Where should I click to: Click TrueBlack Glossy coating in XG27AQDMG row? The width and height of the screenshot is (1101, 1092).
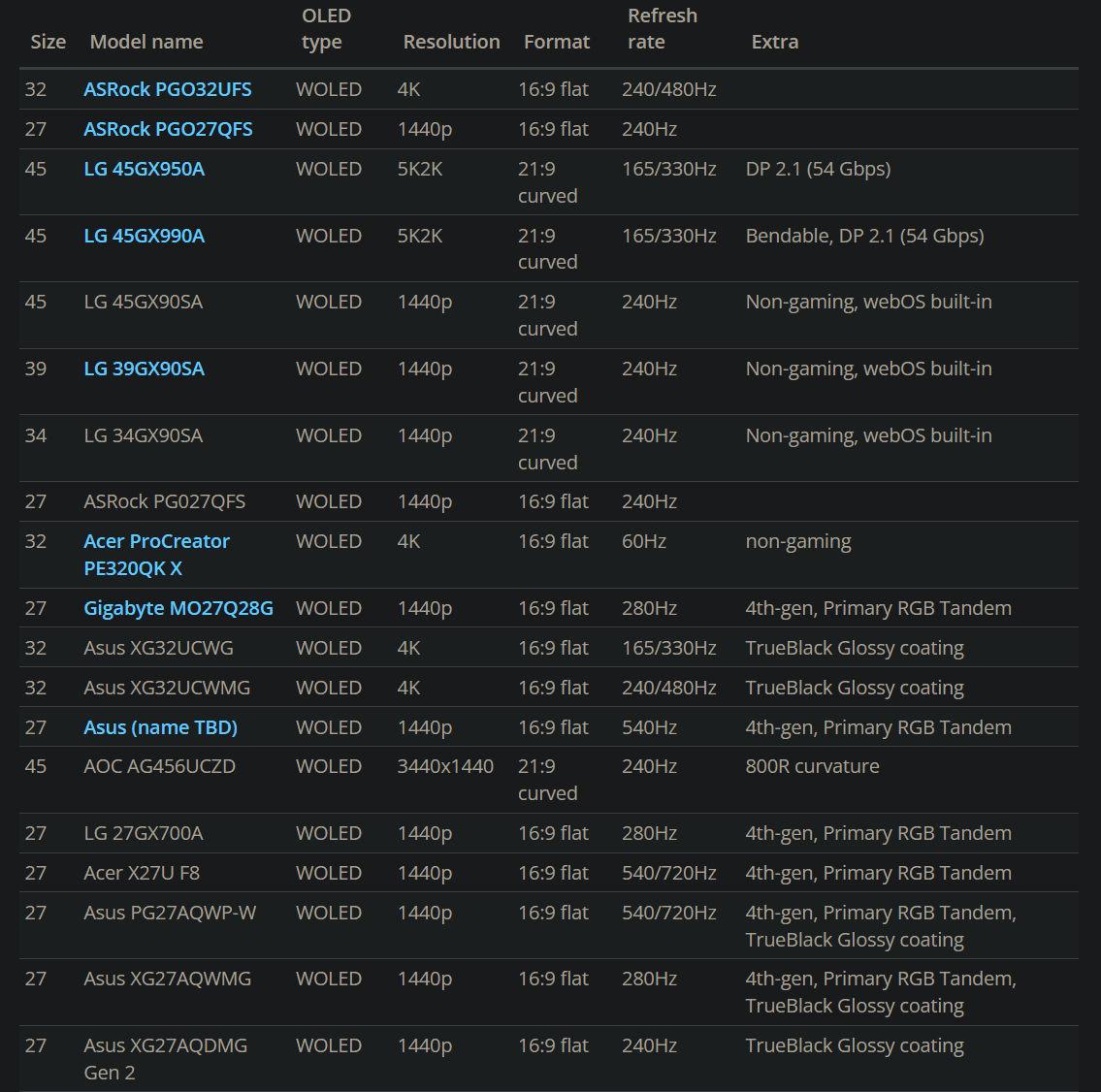tap(855, 1045)
